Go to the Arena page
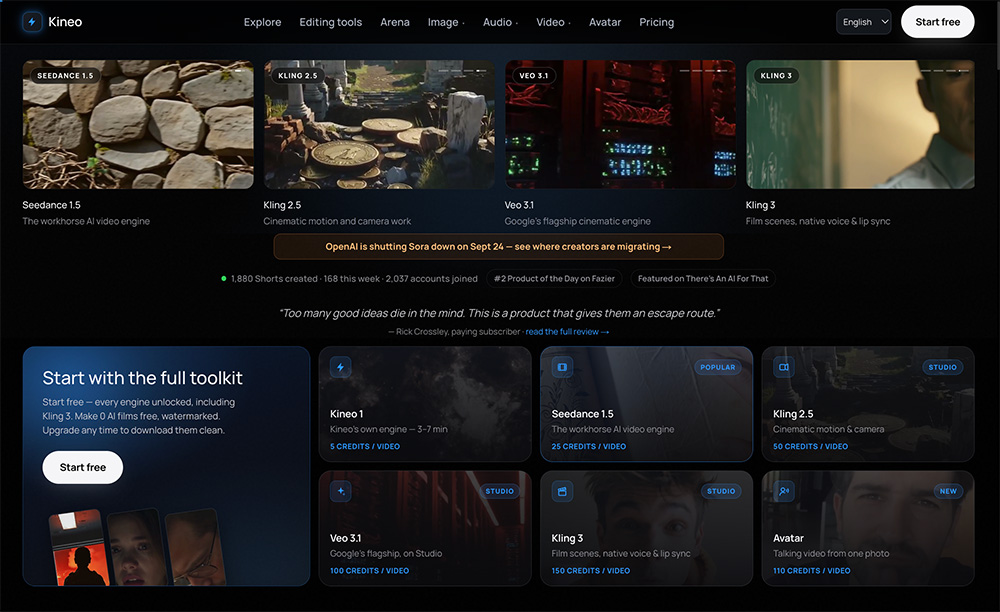This screenshot has height=612, width=1000. tap(395, 22)
